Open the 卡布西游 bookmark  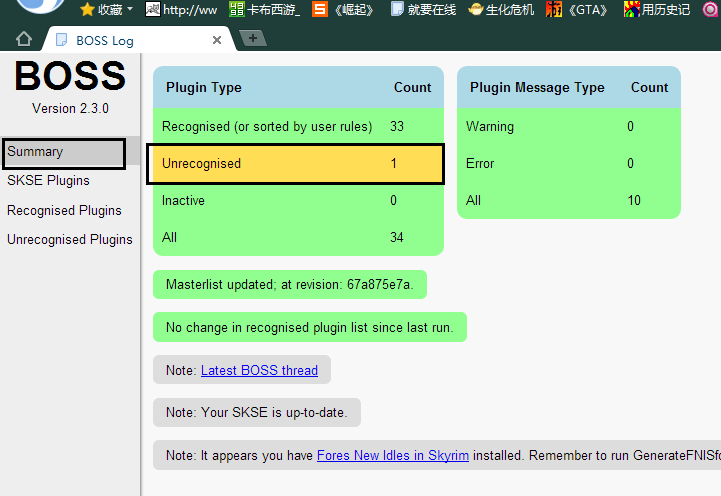[264, 9]
